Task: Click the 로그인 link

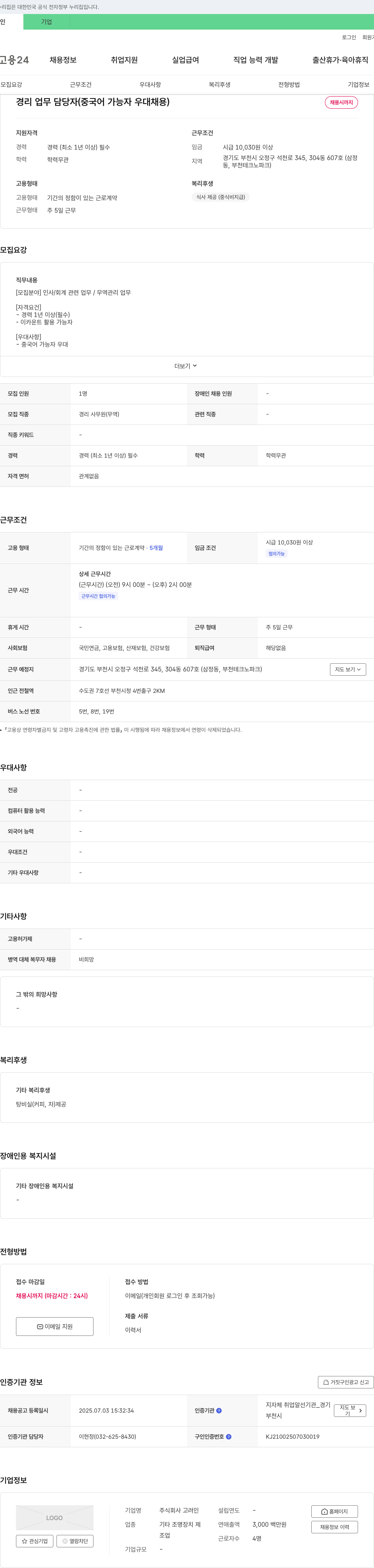Action: tap(348, 37)
